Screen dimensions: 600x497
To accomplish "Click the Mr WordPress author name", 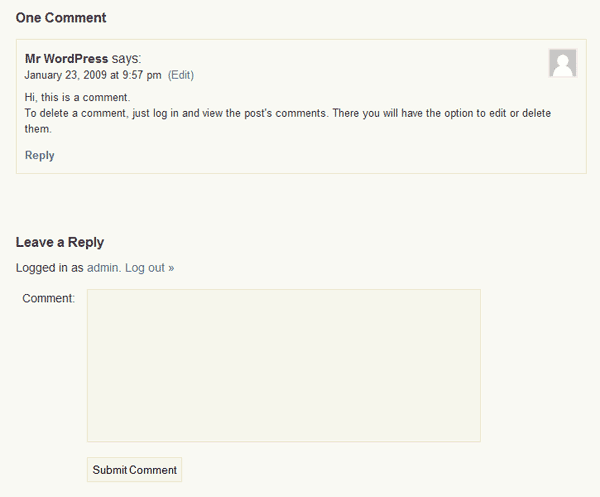I will (66, 59).
